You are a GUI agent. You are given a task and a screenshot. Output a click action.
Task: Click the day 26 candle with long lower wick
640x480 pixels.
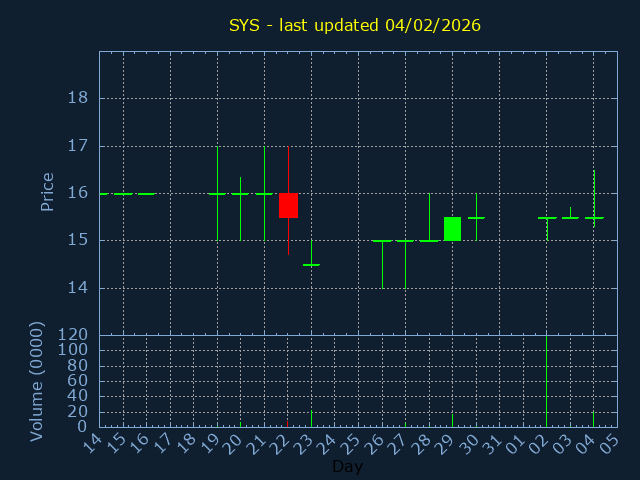click(382, 241)
